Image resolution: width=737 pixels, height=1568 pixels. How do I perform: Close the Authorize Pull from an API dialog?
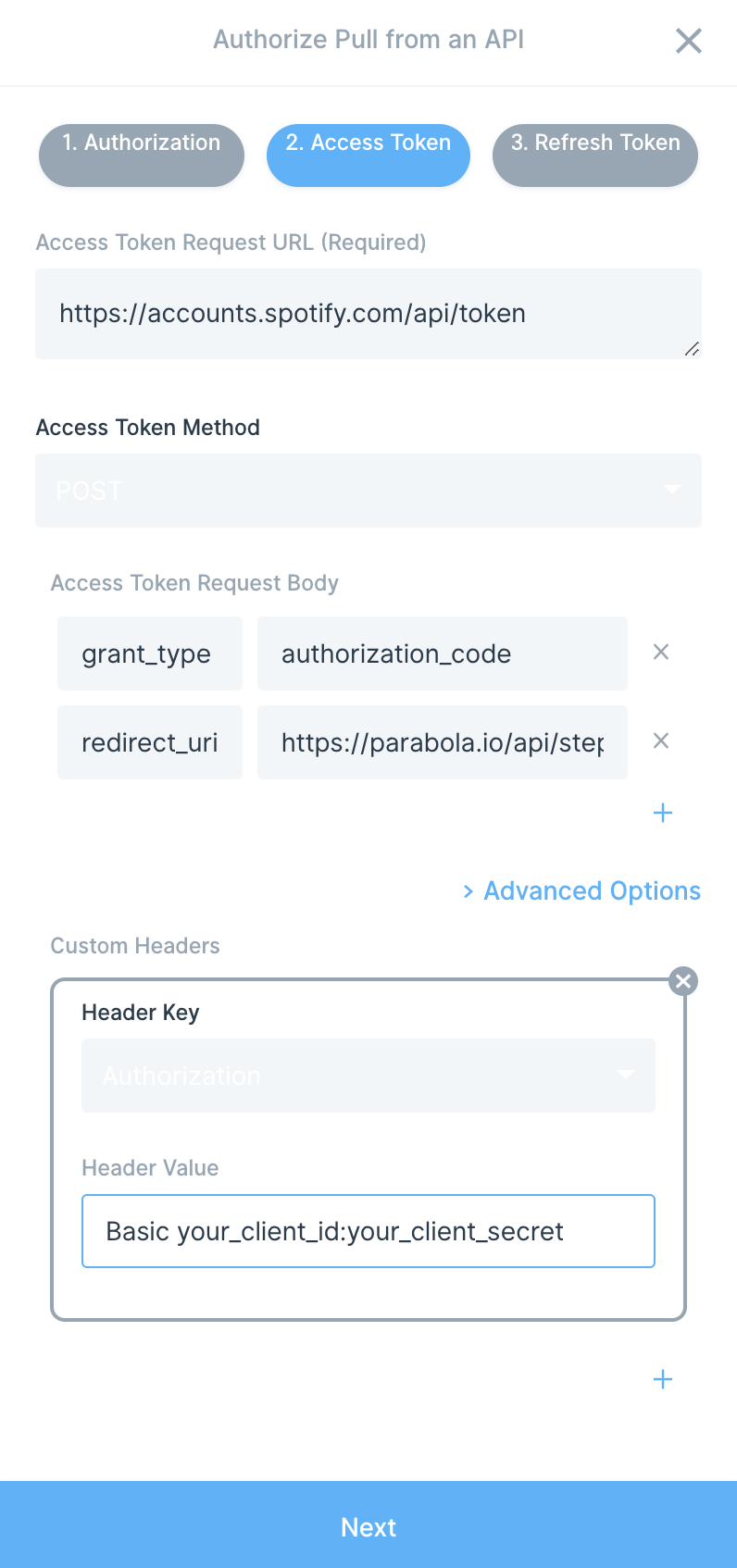click(x=688, y=41)
